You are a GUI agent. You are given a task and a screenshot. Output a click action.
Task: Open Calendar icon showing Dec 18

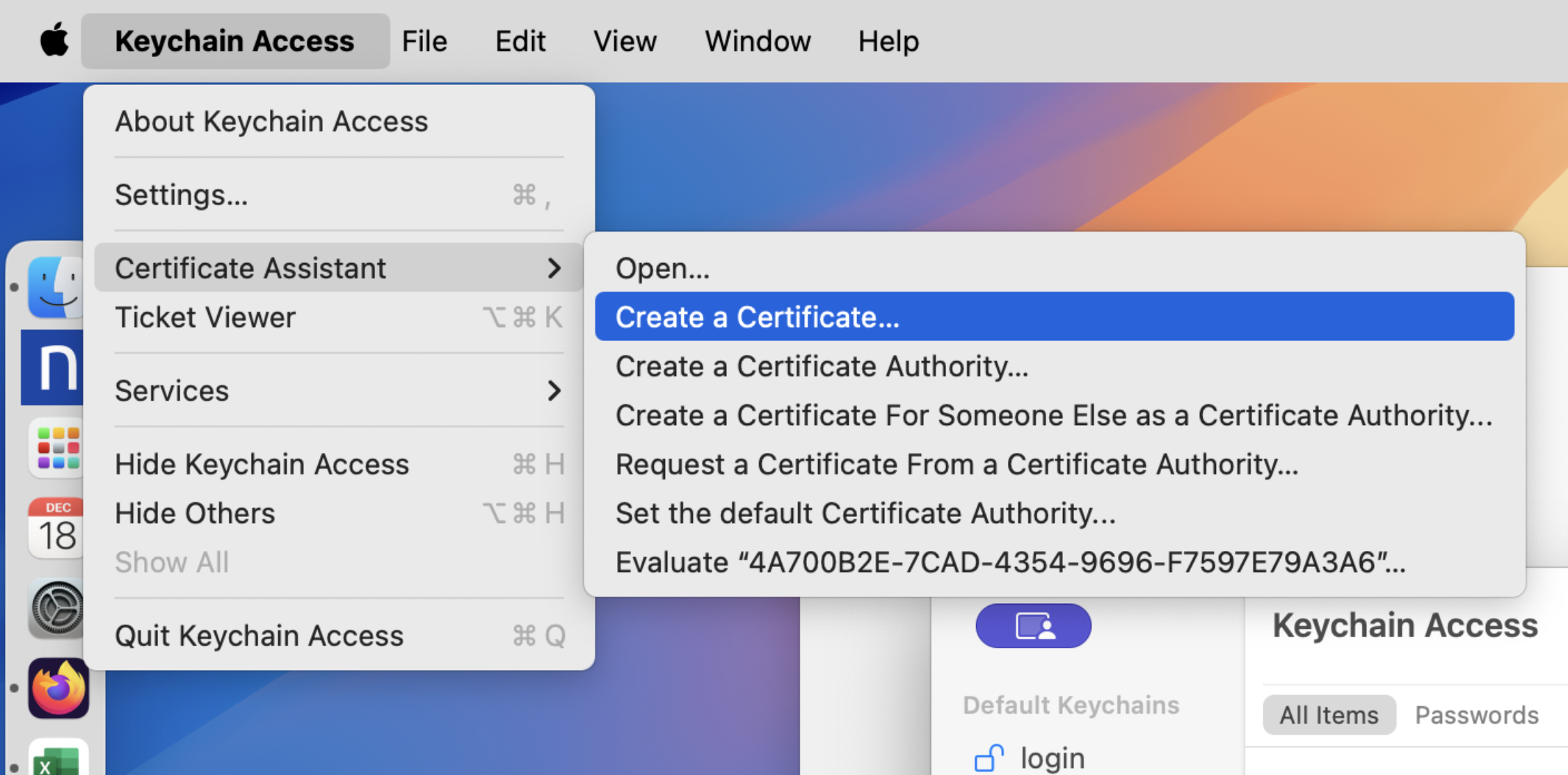[56, 529]
